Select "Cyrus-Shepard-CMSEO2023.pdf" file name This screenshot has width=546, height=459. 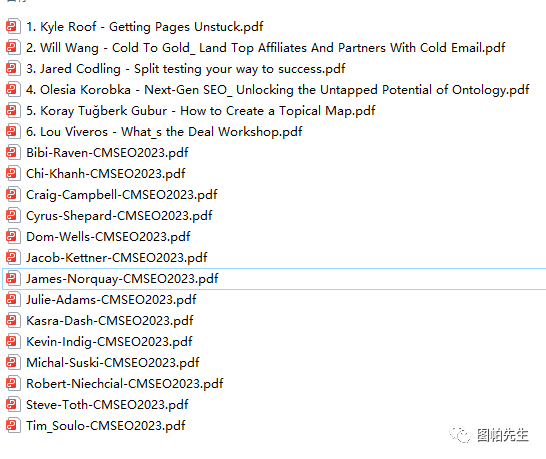[119, 216]
